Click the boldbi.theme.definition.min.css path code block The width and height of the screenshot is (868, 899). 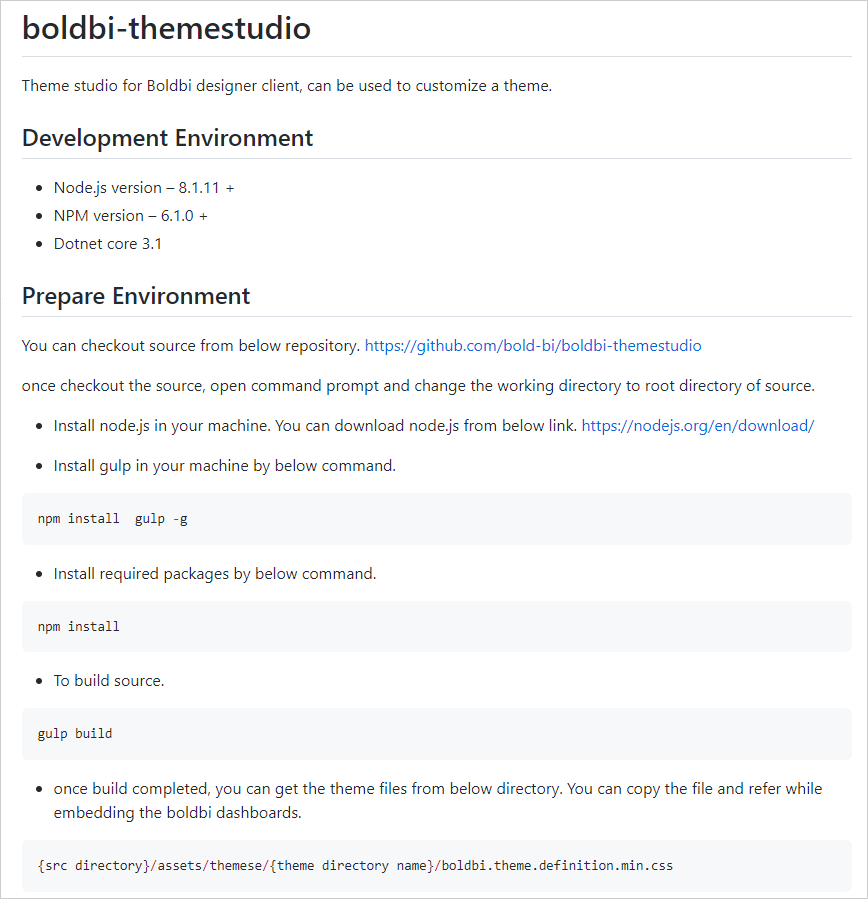355,865
